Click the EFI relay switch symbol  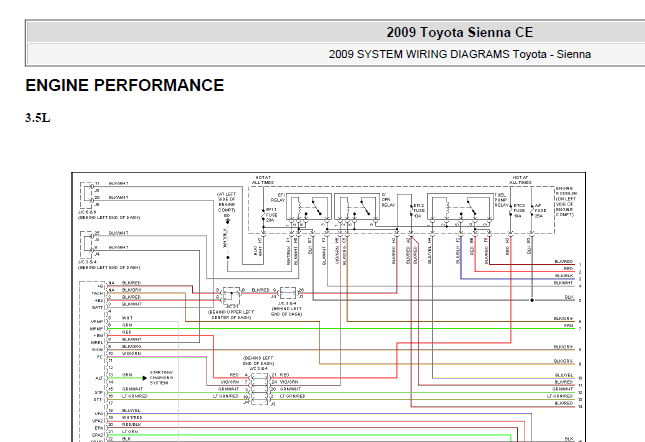point(317,207)
